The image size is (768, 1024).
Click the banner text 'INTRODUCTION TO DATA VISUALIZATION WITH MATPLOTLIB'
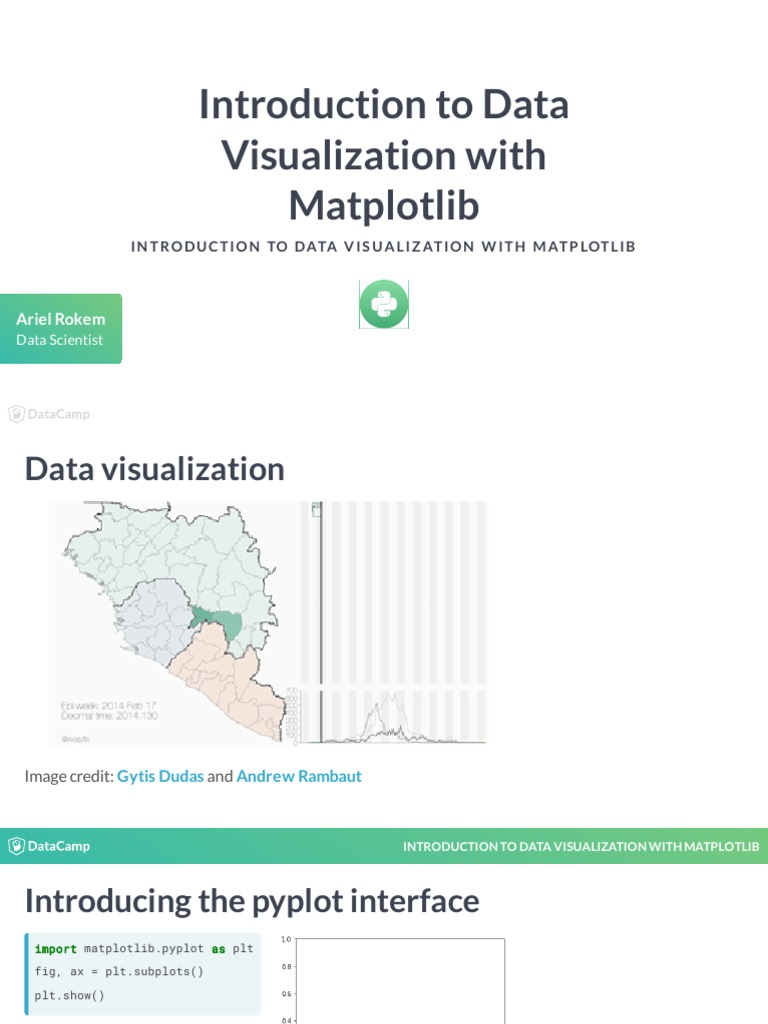tap(581, 846)
